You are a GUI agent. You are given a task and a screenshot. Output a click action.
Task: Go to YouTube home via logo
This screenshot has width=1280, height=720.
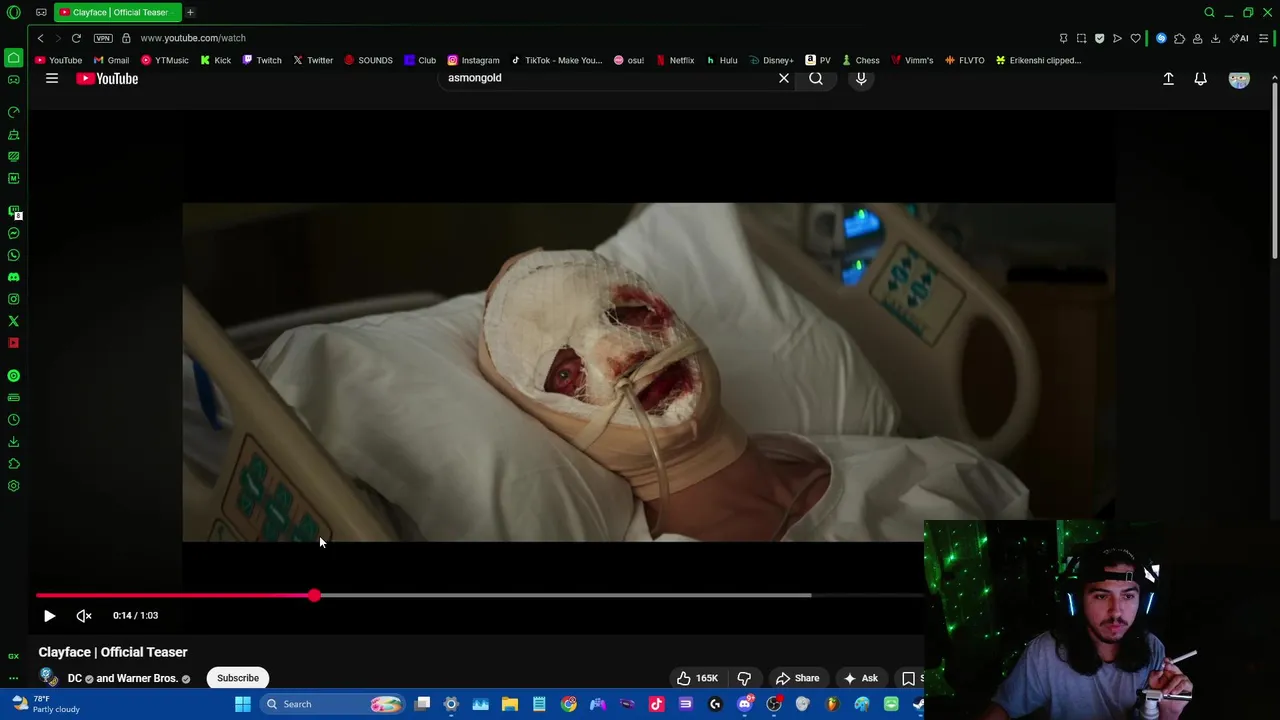[x=107, y=78]
